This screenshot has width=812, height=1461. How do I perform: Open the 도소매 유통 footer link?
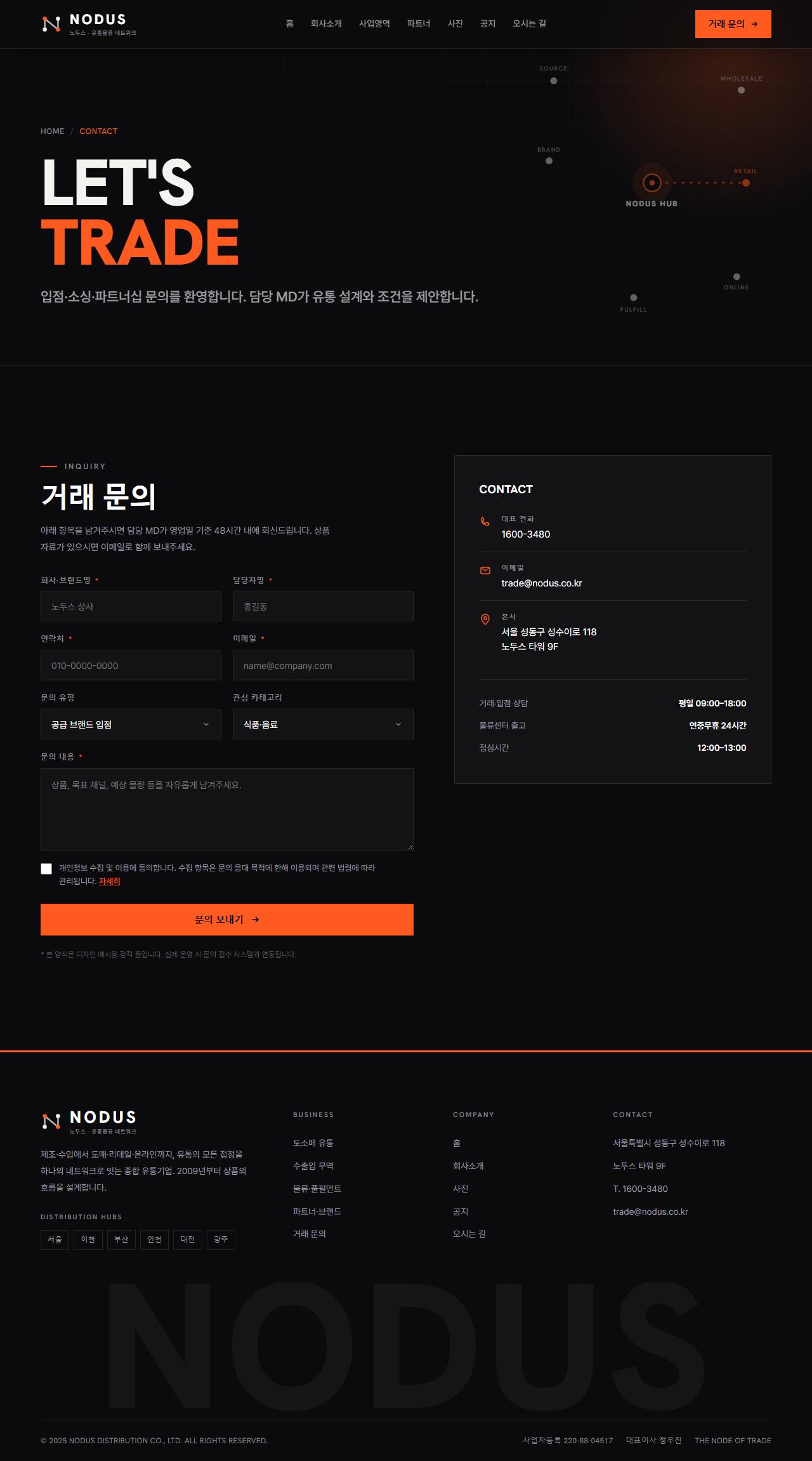point(313,1143)
